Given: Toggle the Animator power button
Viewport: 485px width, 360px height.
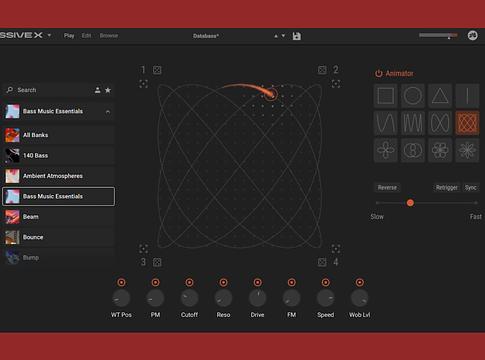Looking at the screenshot, I should click(x=379, y=73).
